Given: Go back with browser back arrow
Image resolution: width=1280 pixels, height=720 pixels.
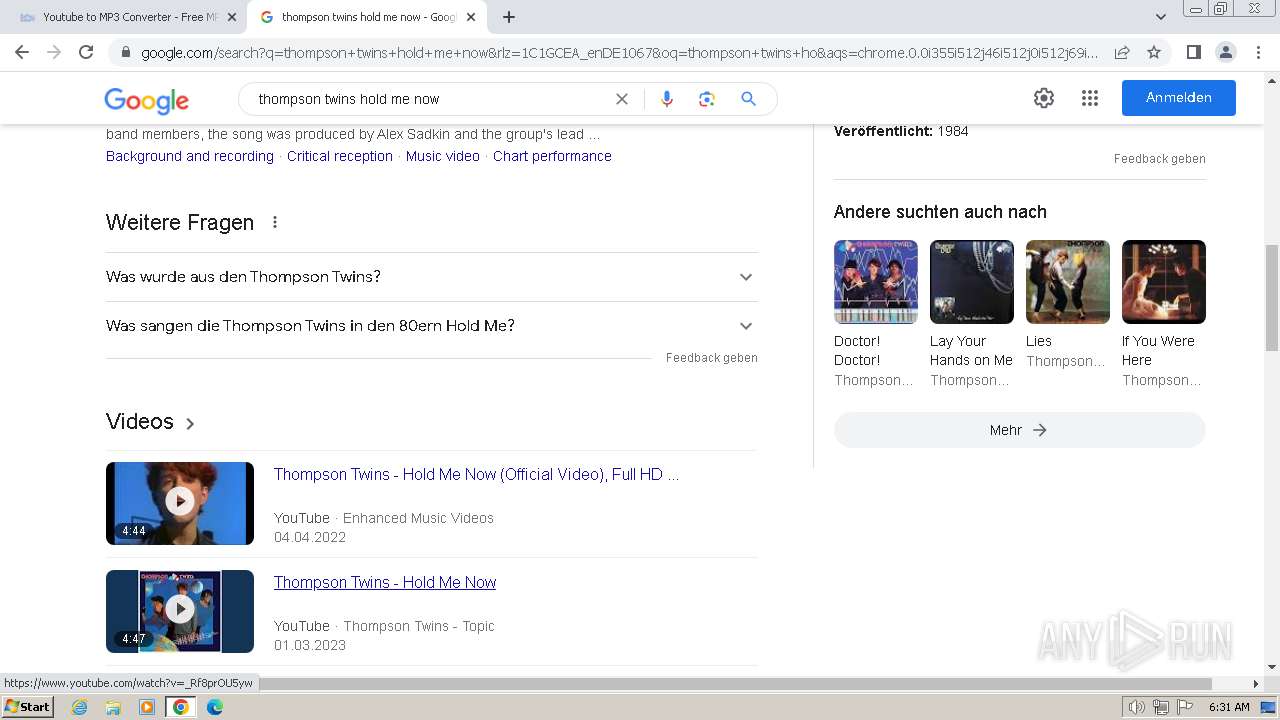Looking at the screenshot, I should 22,52.
